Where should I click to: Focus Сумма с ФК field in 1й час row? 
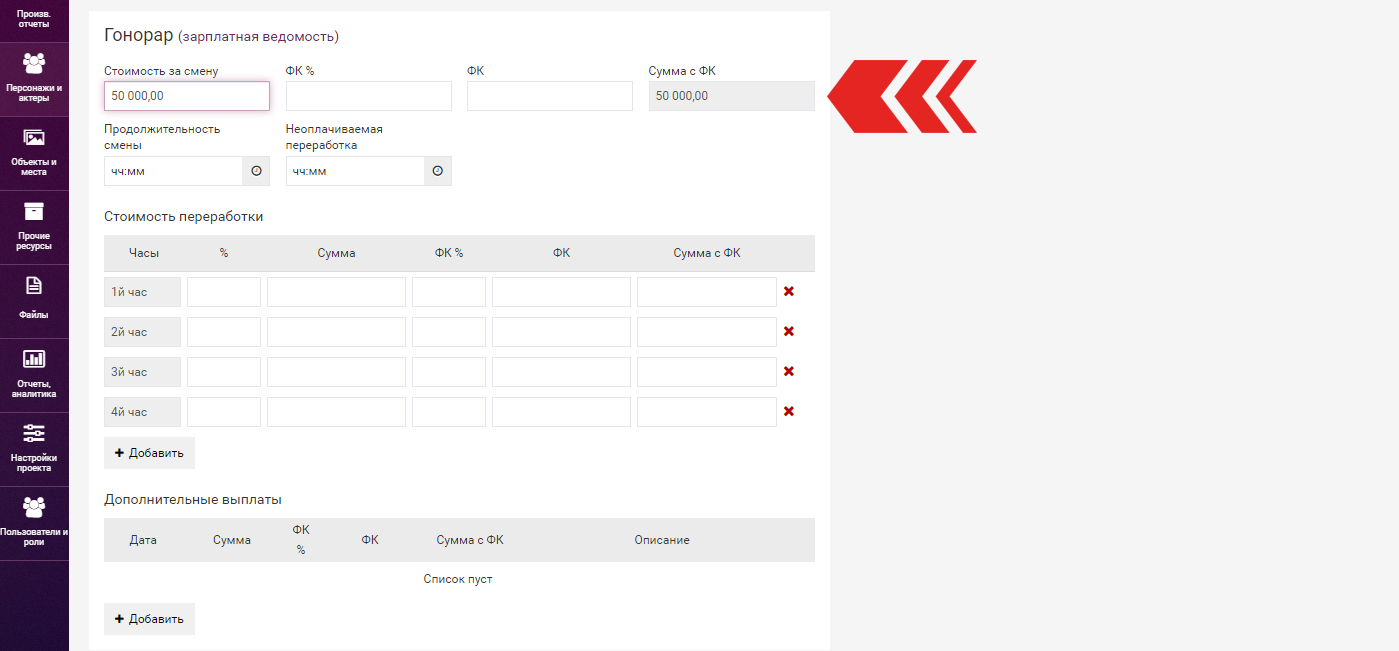(x=707, y=292)
